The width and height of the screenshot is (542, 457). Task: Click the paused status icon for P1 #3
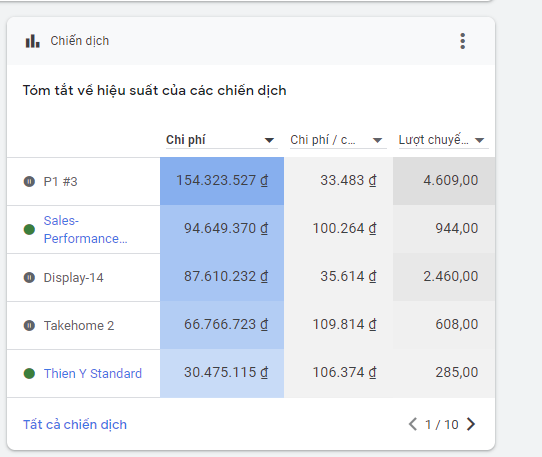coord(29,181)
